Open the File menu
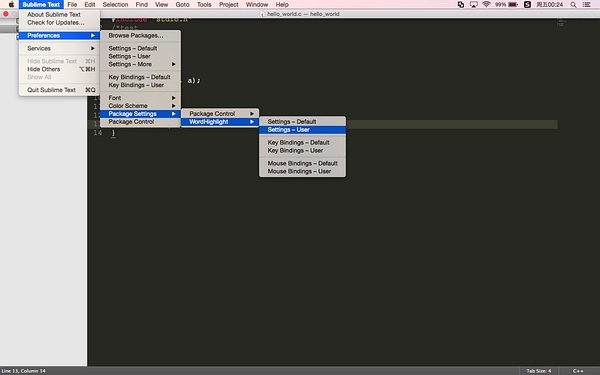The height and width of the screenshot is (375, 600). click(x=72, y=5)
